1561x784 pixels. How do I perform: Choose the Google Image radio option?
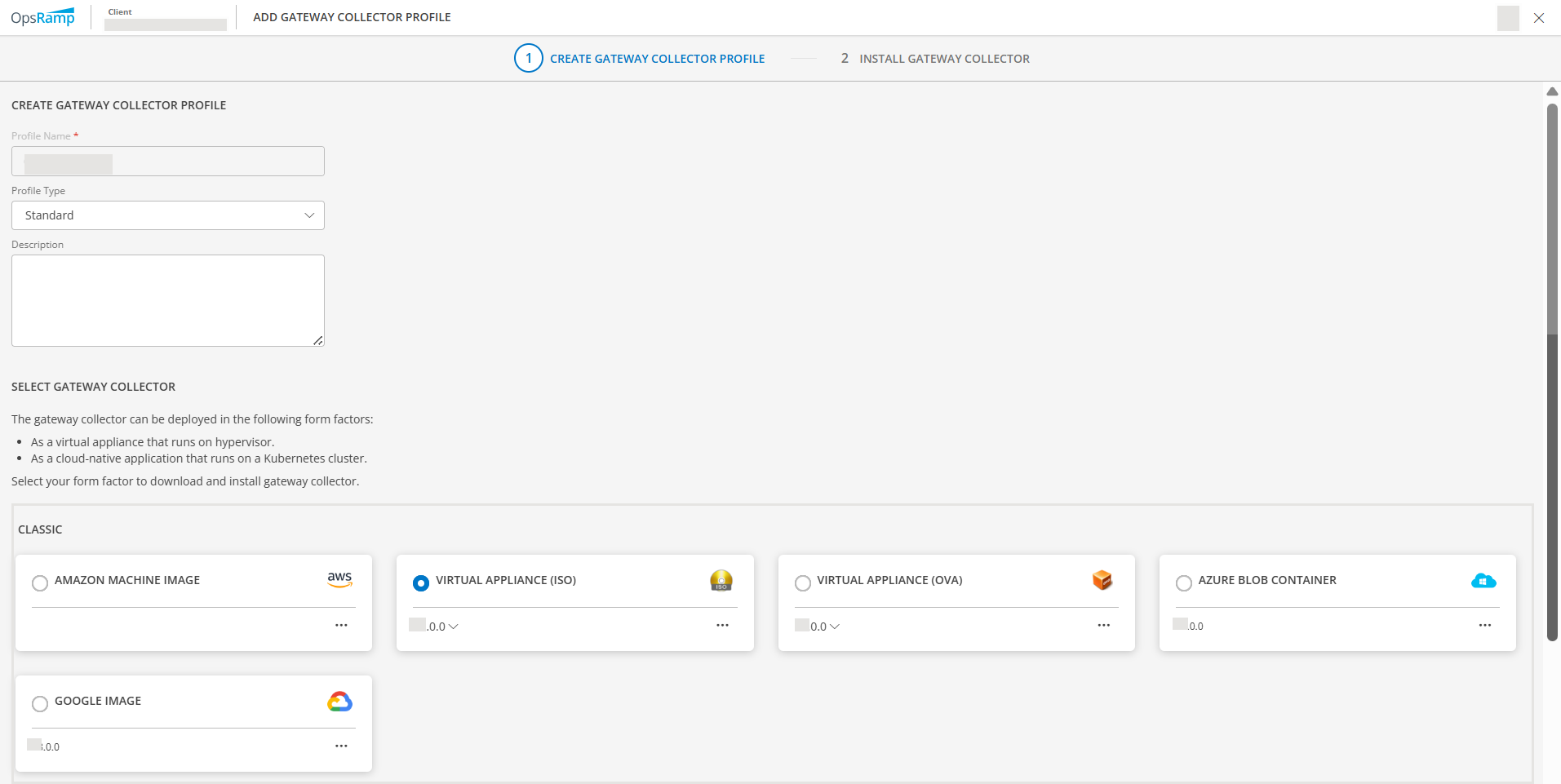[40, 704]
